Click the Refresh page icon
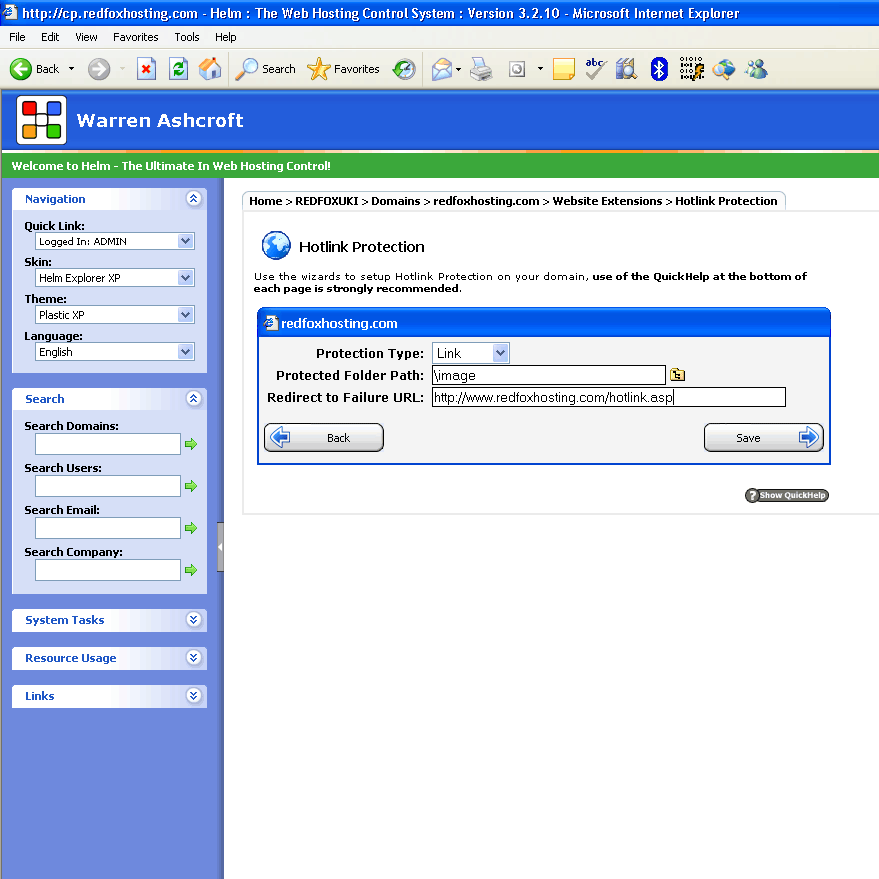This screenshot has height=879, width=879. tap(178, 70)
